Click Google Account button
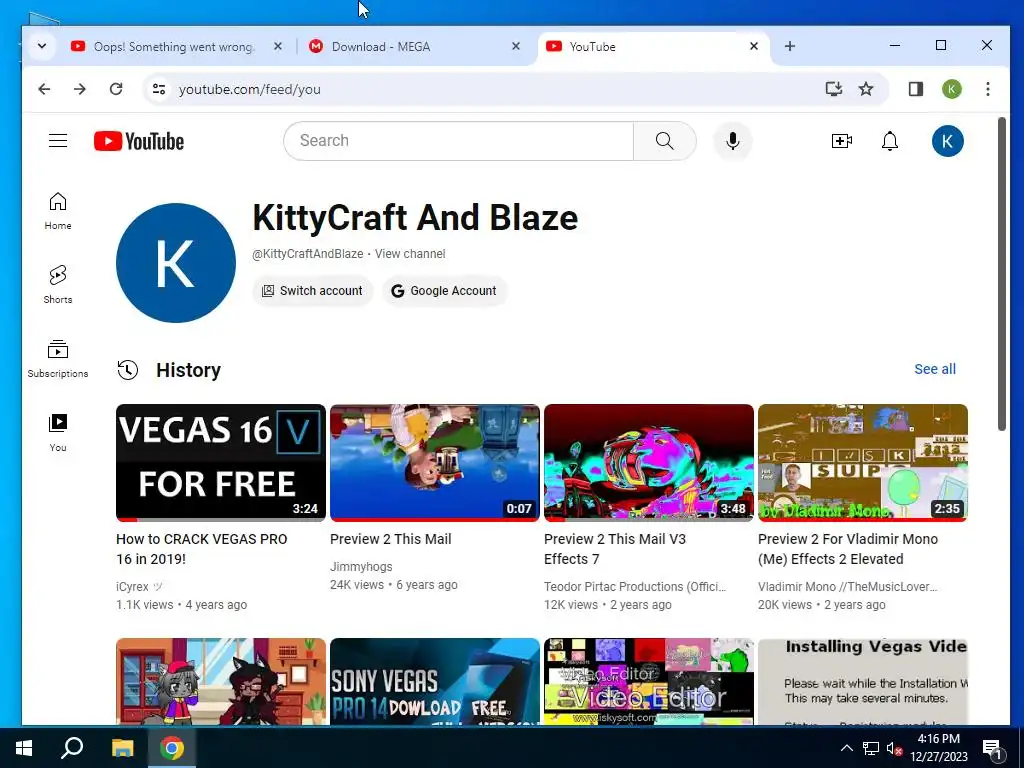This screenshot has width=1024, height=768. pyautogui.click(x=445, y=291)
